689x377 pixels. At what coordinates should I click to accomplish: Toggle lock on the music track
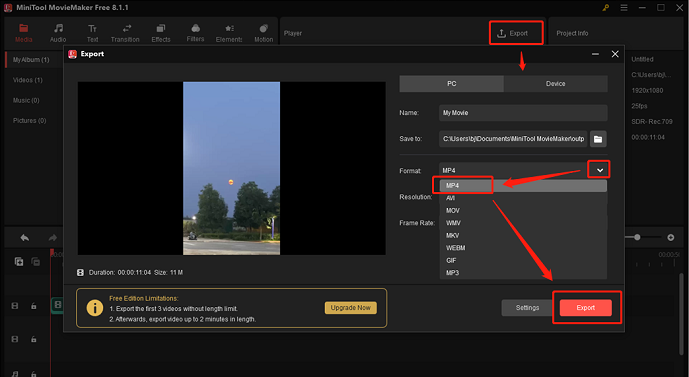click(x=33, y=373)
